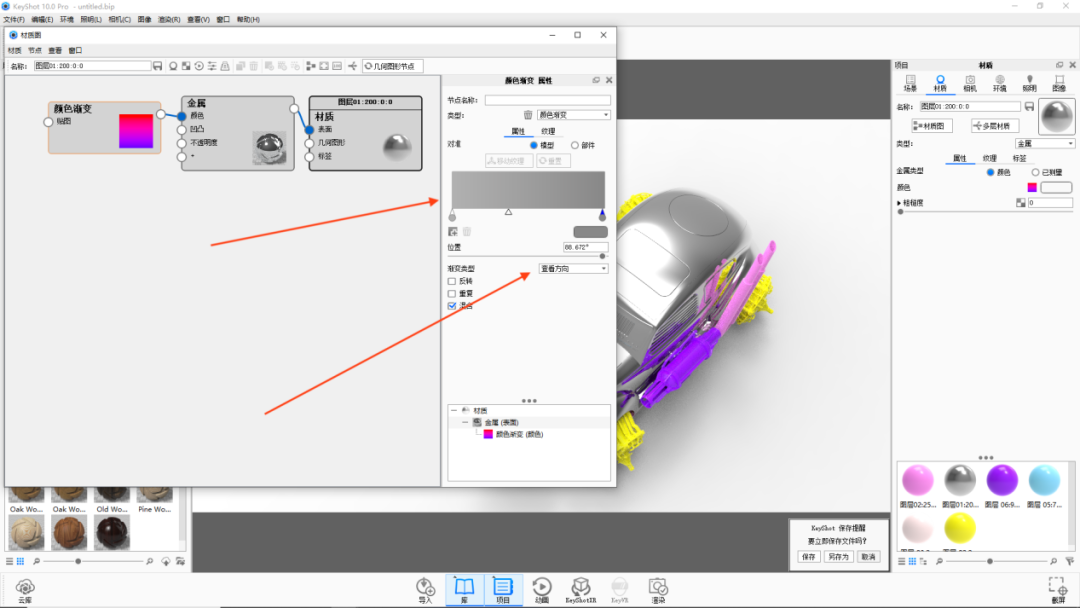Expand the 粗糙度 disclosure triangle
This screenshot has height=608, width=1080.
coord(899,203)
